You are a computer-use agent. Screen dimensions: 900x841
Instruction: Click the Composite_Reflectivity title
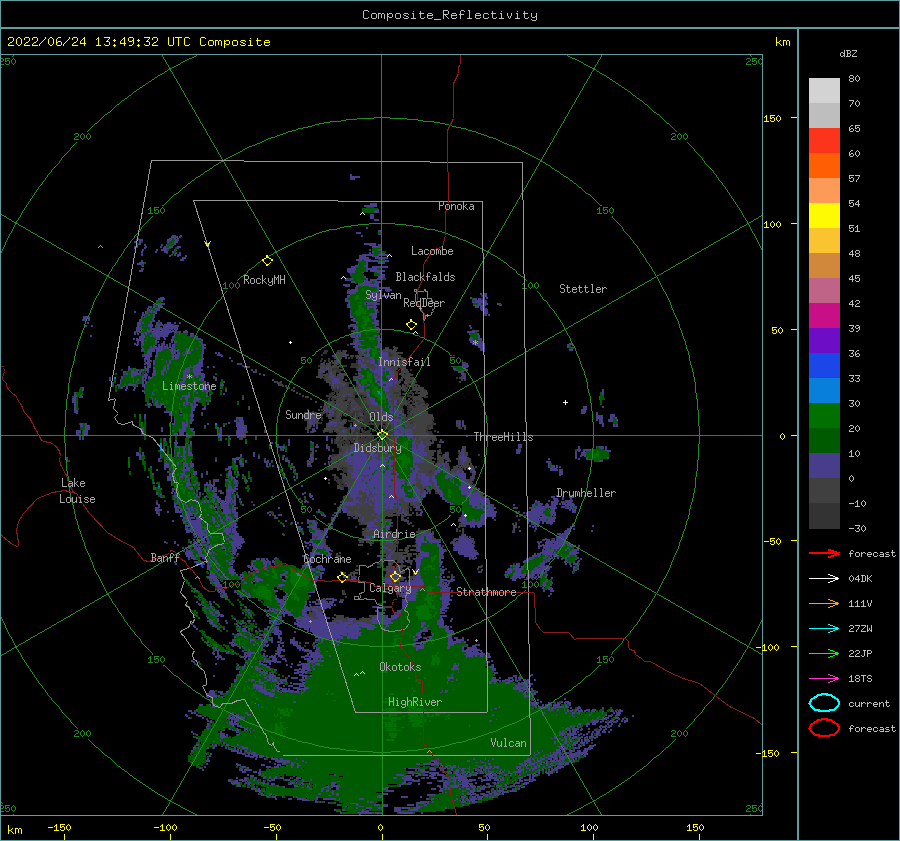pyautogui.click(x=450, y=15)
